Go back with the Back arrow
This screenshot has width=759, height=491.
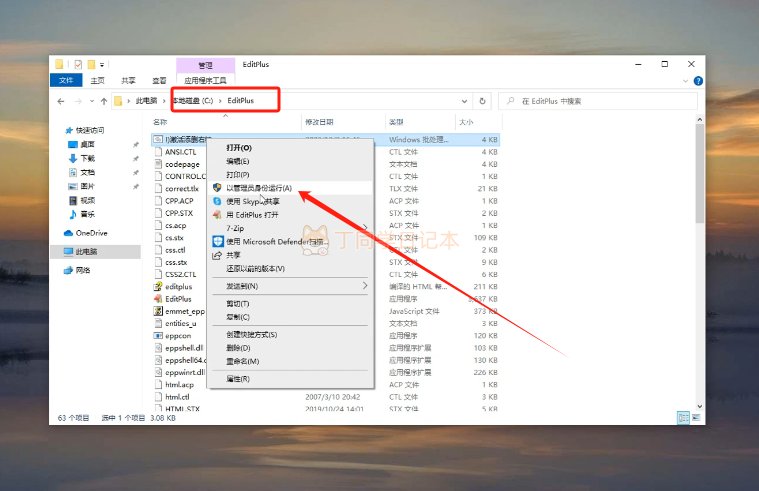(x=61, y=101)
